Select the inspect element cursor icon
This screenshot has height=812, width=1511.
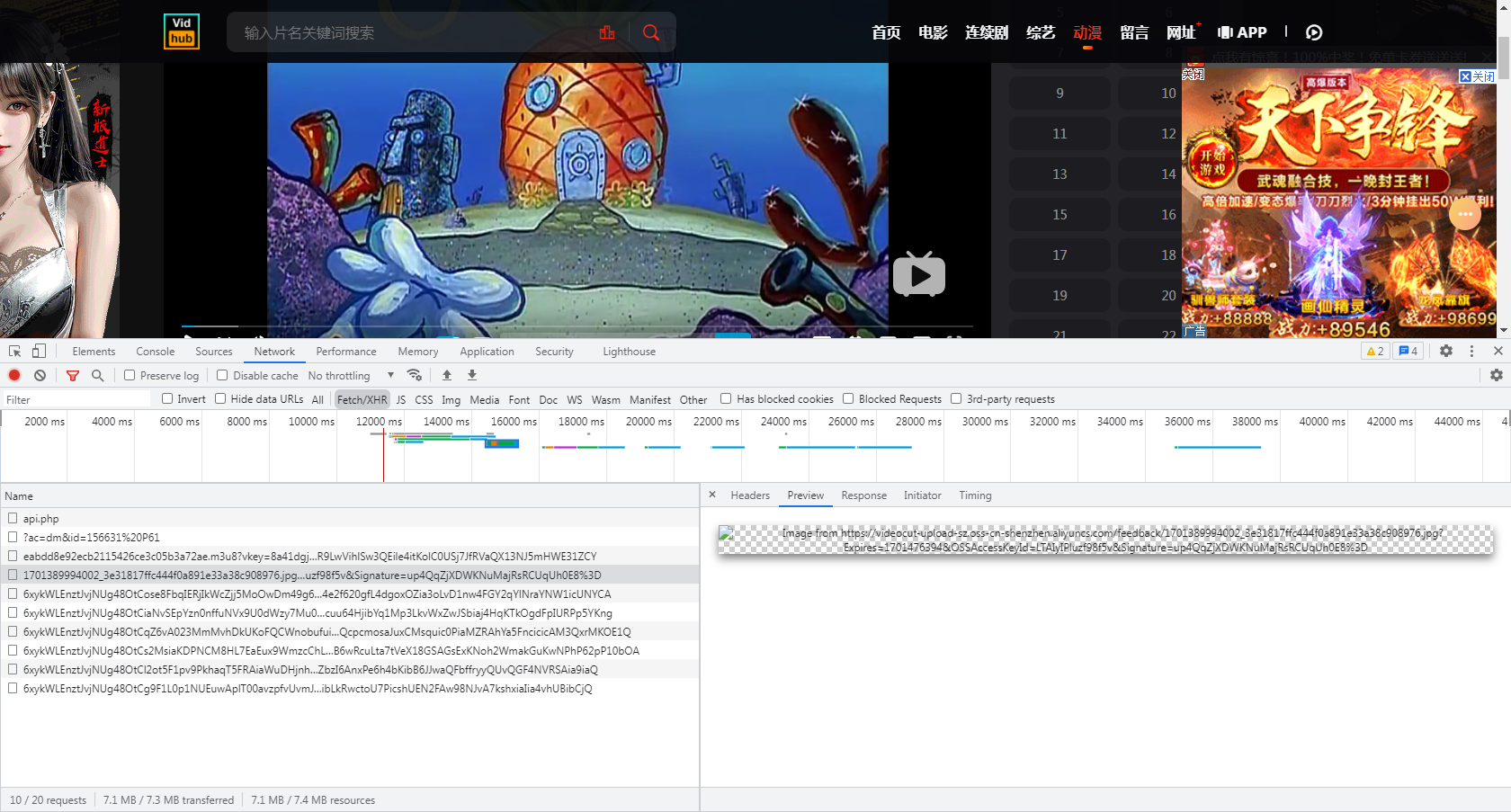click(x=15, y=351)
